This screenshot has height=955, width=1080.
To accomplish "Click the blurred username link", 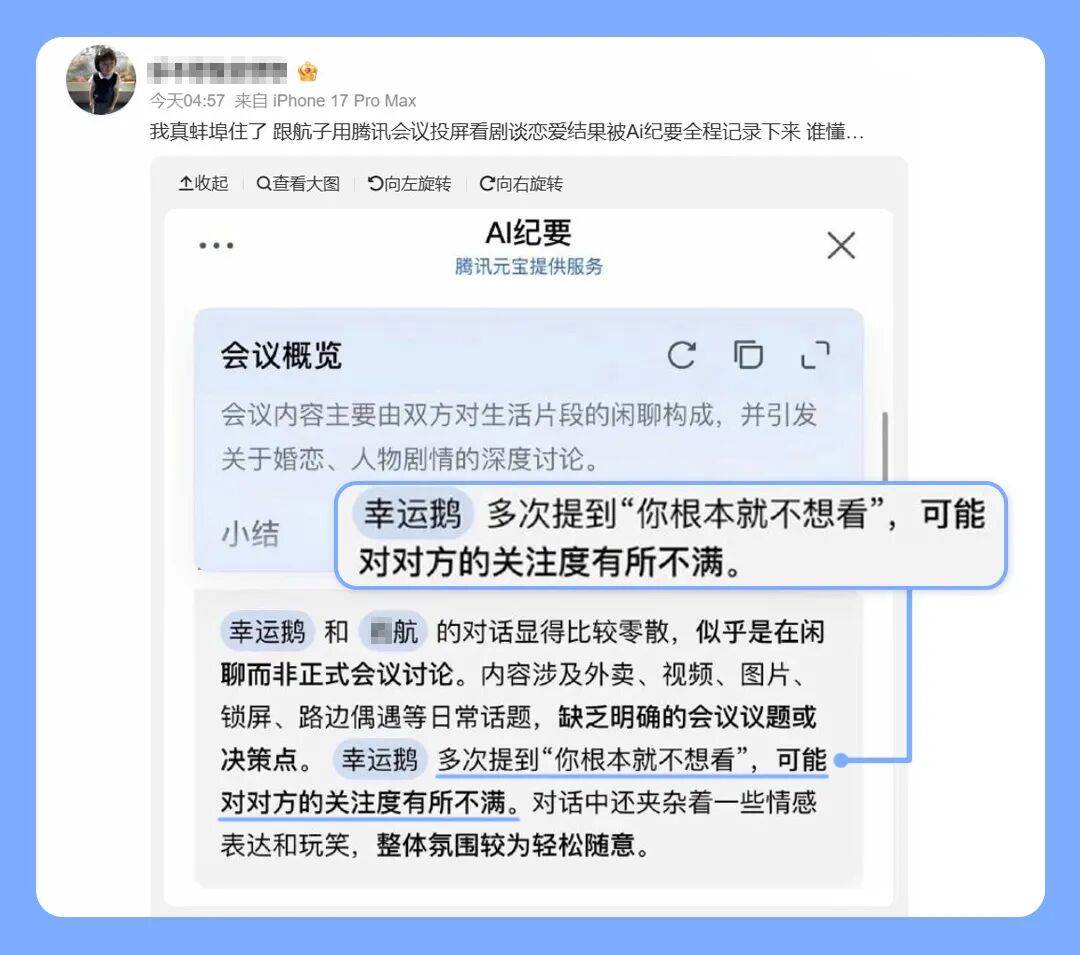I will click(x=218, y=70).
